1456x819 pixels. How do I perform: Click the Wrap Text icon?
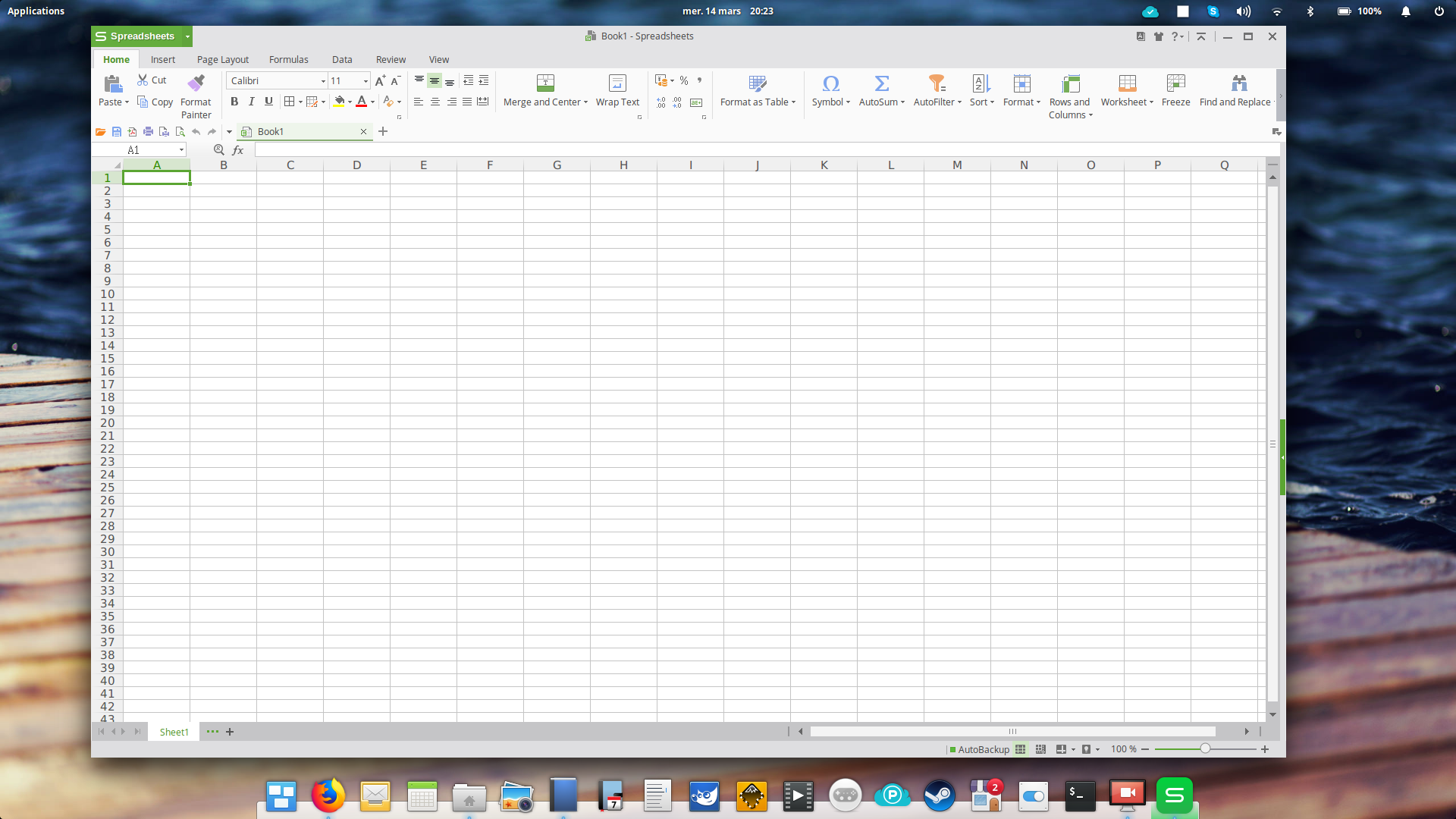pos(617,83)
